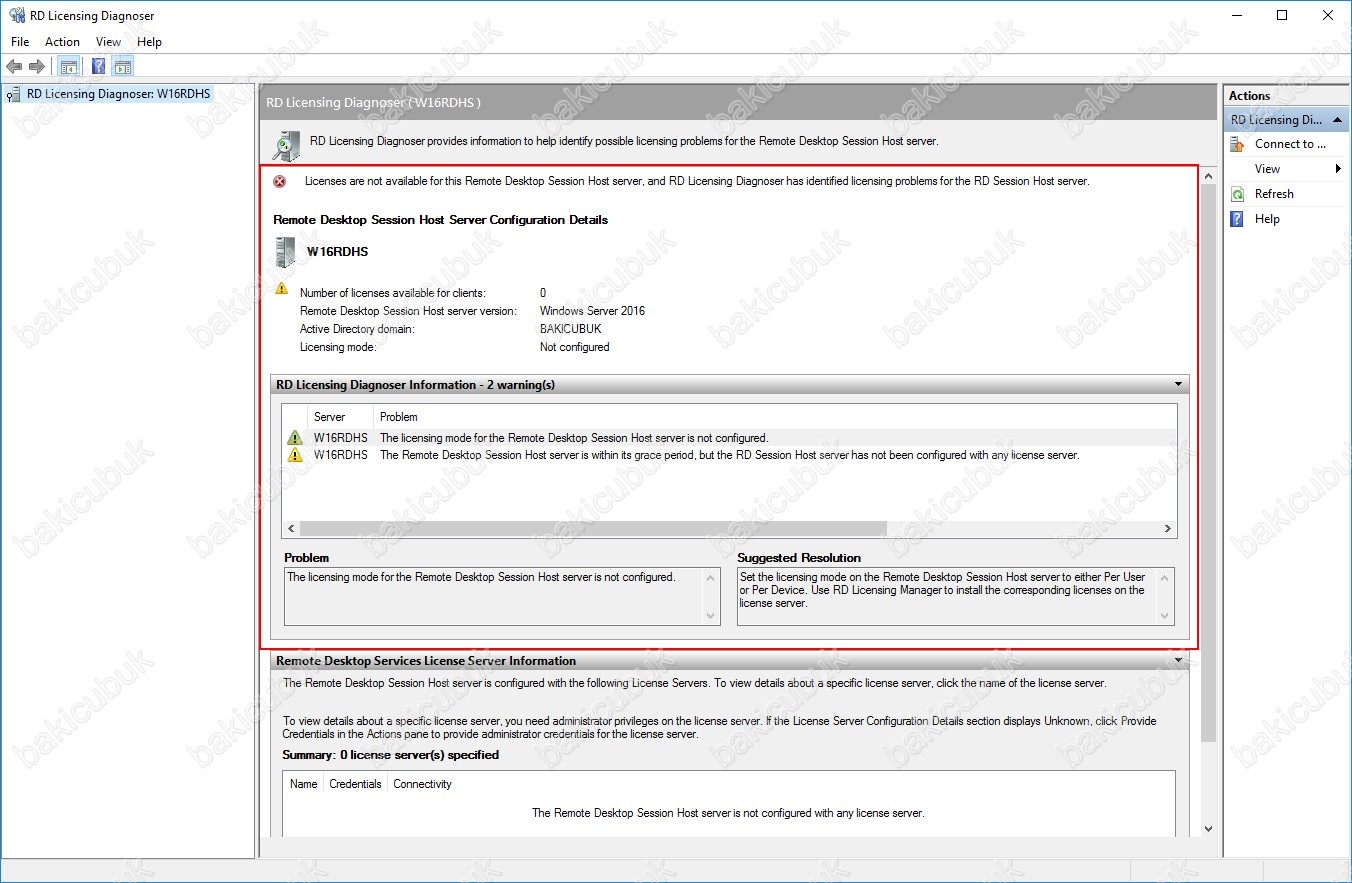Click the horizontal scrollbar in warnings list
This screenshot has height=883, width=1352.
(x=593, y=528)
